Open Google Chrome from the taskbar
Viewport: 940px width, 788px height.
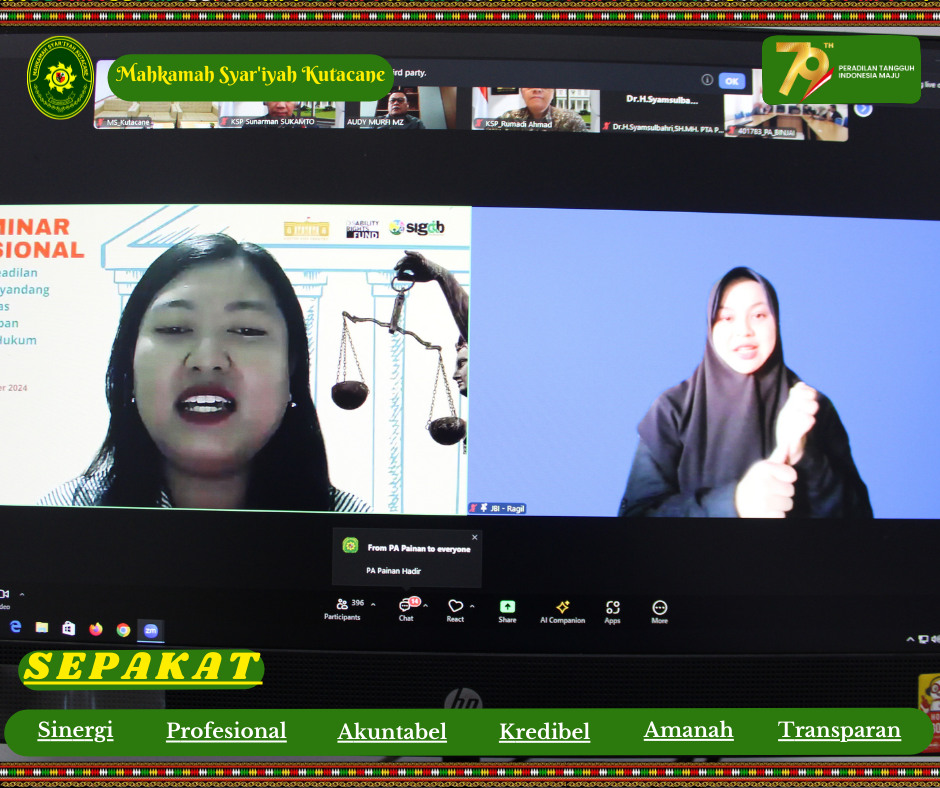coord(123,629)
